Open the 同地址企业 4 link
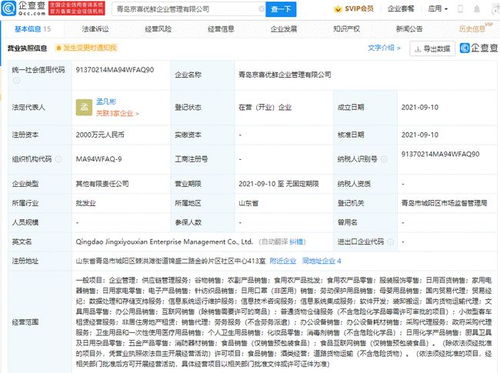Image resolution: width=500 pixels, height=373 pixels. (321, 261)
